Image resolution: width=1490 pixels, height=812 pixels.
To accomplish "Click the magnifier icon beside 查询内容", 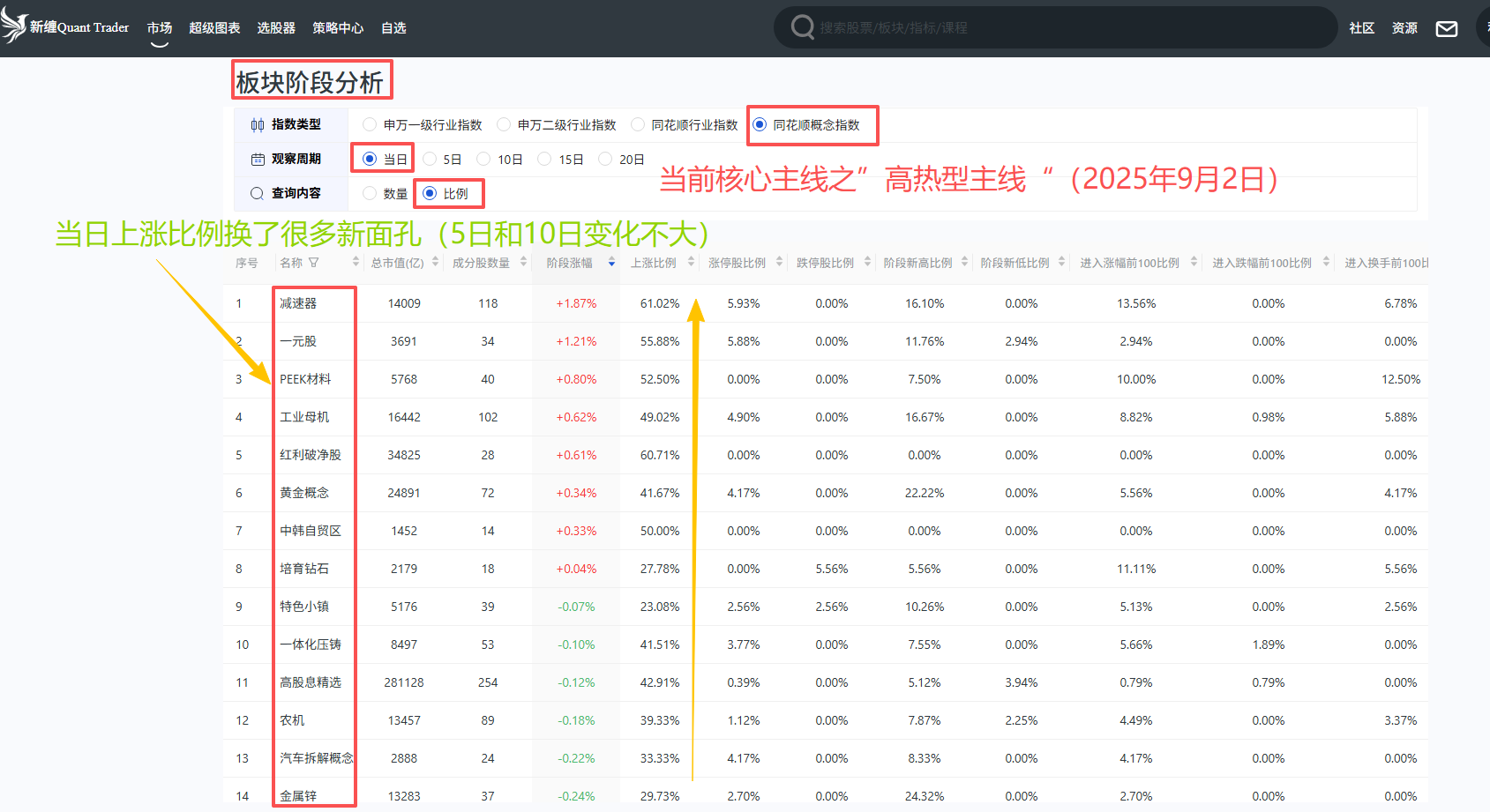I will (x=257, y=193).
